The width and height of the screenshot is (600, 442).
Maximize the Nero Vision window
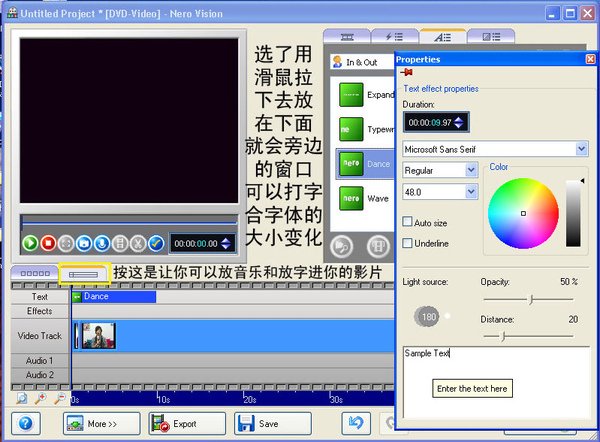point(570,14)
